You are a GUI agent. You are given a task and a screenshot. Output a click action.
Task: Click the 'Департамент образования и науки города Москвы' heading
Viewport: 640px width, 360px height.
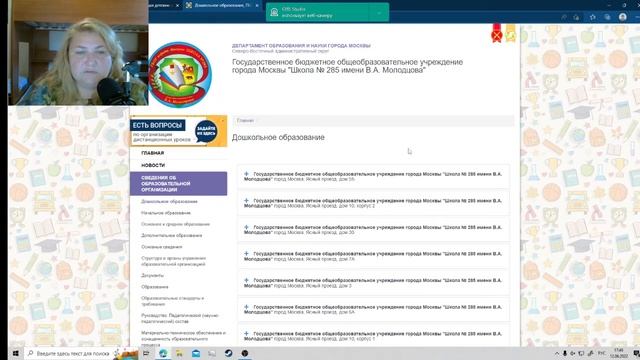tap(301, 46)
